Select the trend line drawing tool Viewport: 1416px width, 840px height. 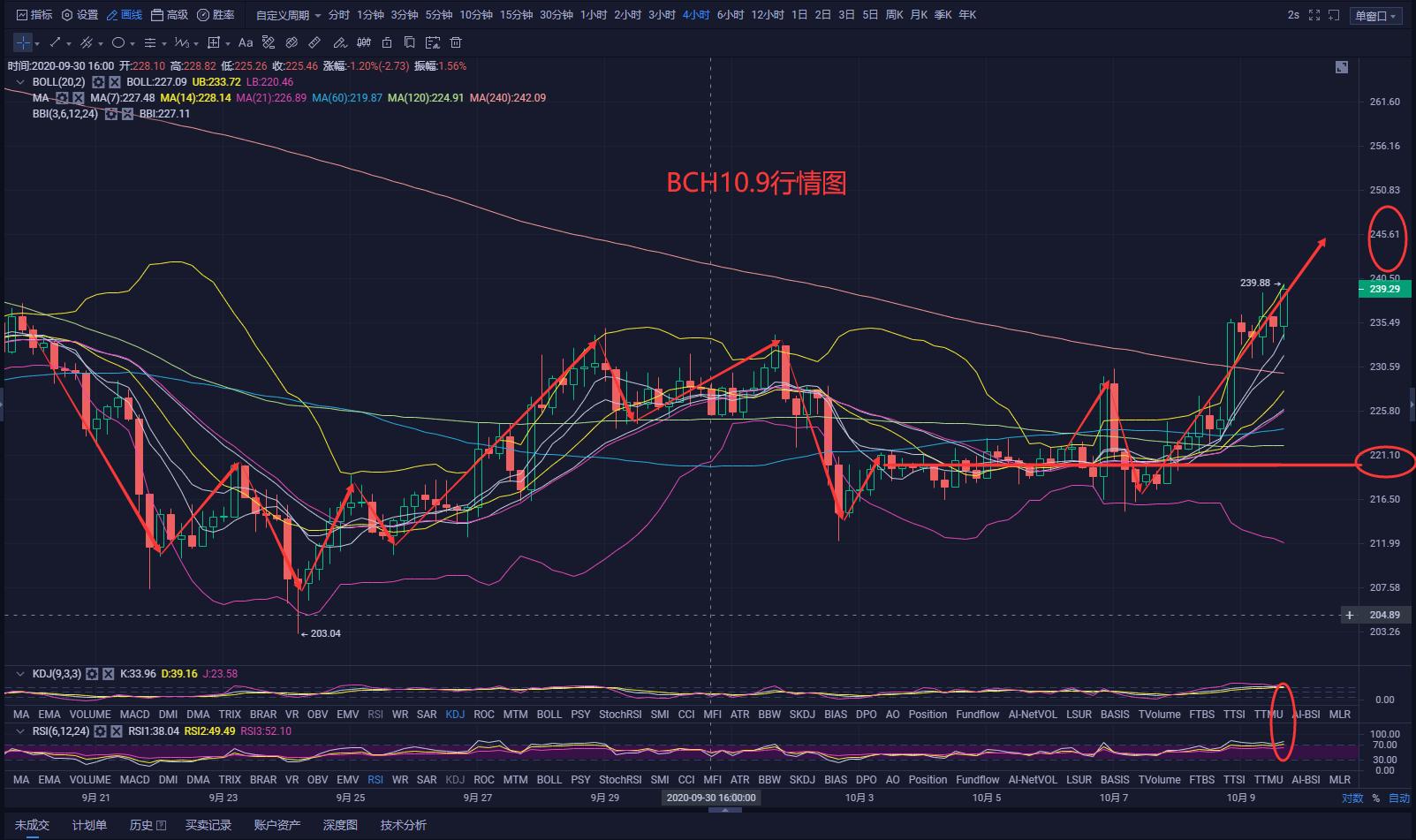(x=55, y=42)
